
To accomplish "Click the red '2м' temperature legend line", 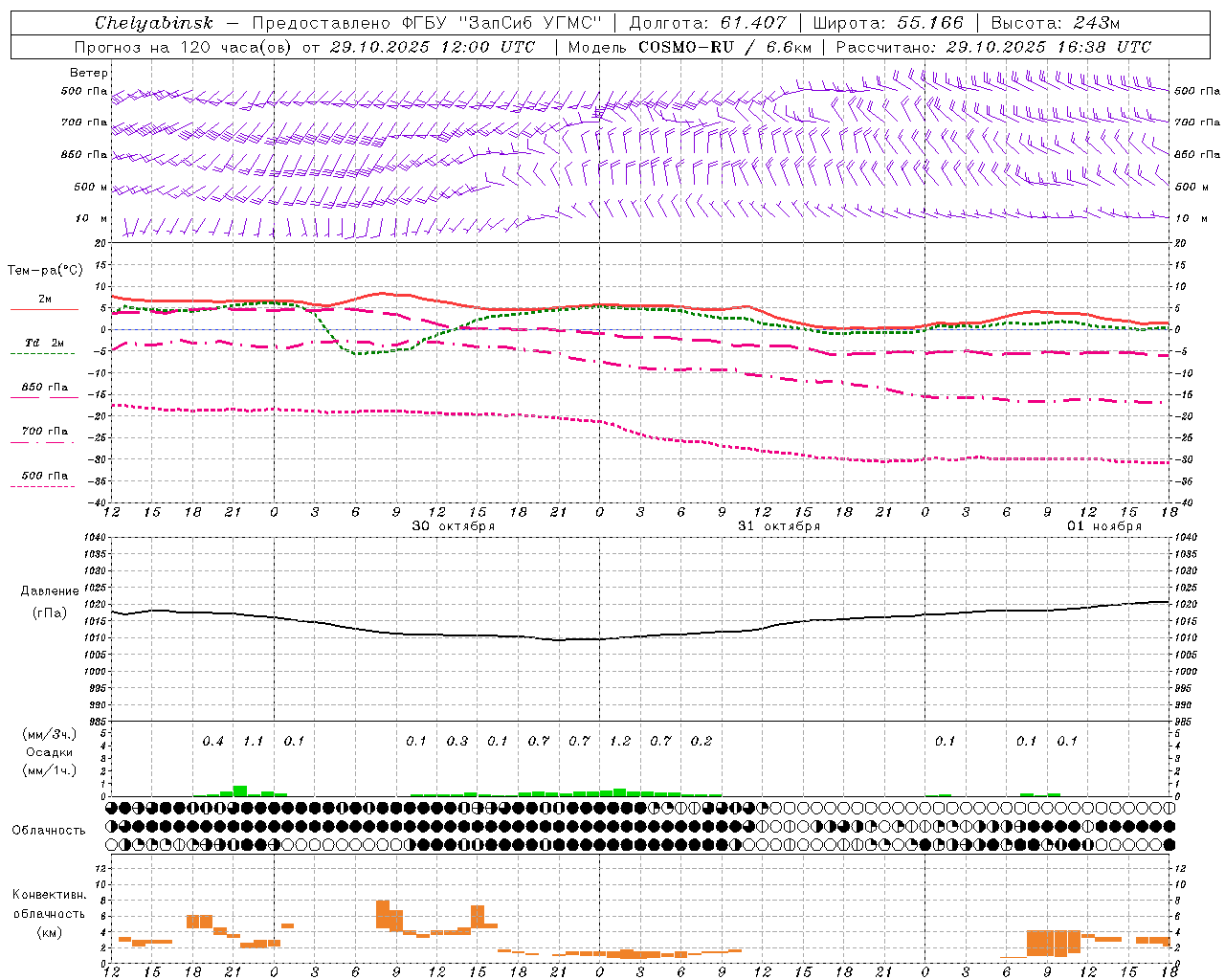I will (x=44, y=309).
